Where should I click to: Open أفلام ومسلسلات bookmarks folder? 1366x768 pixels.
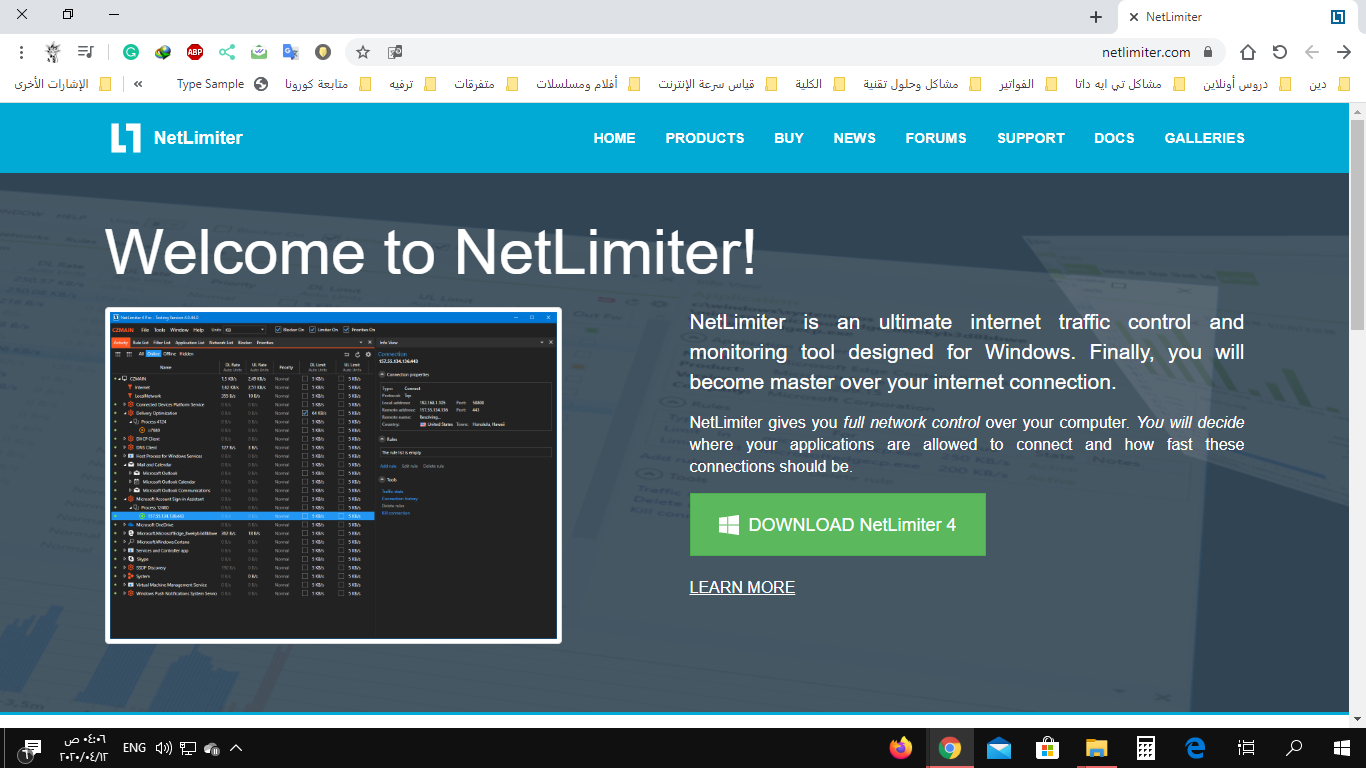point(588,84)
